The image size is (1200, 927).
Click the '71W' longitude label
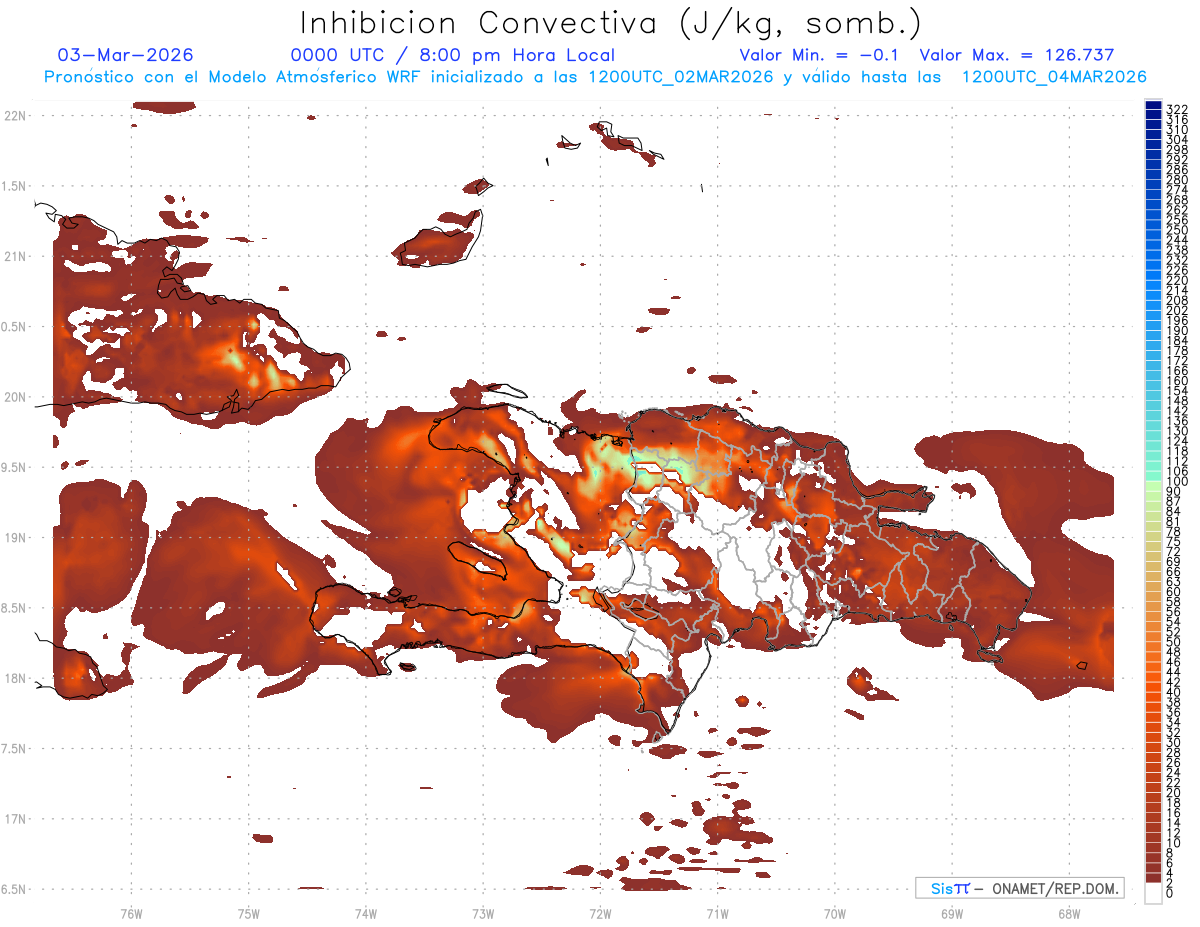(x=717, y=913)
